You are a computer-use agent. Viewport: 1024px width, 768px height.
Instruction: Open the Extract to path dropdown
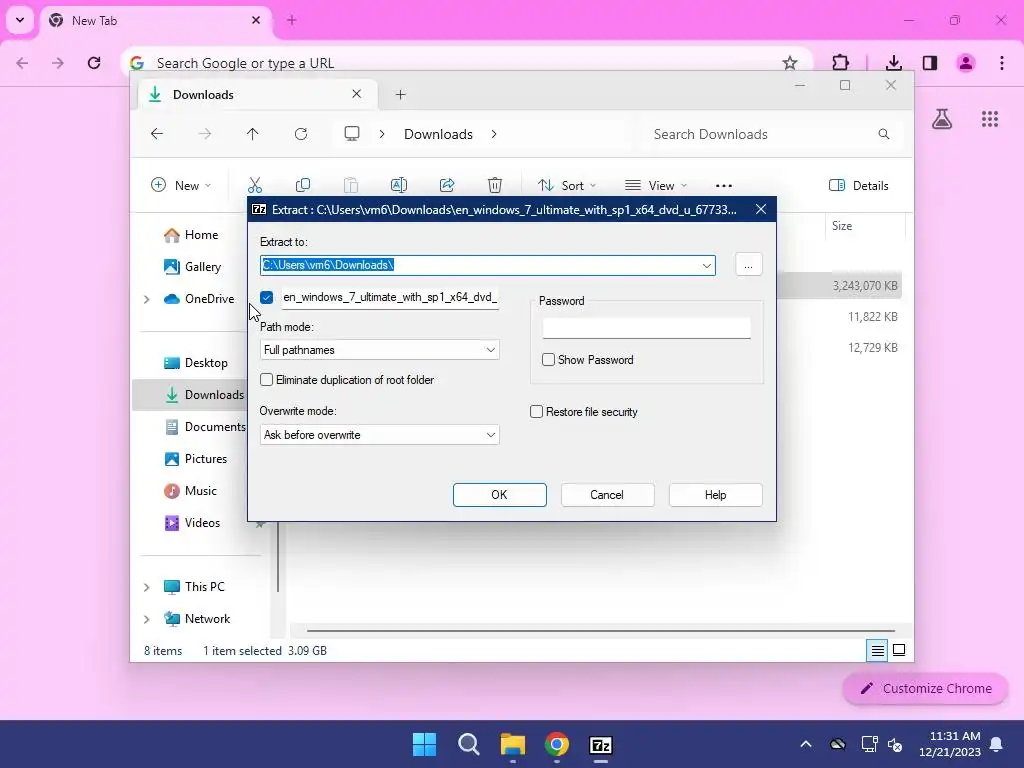[707, 265]
